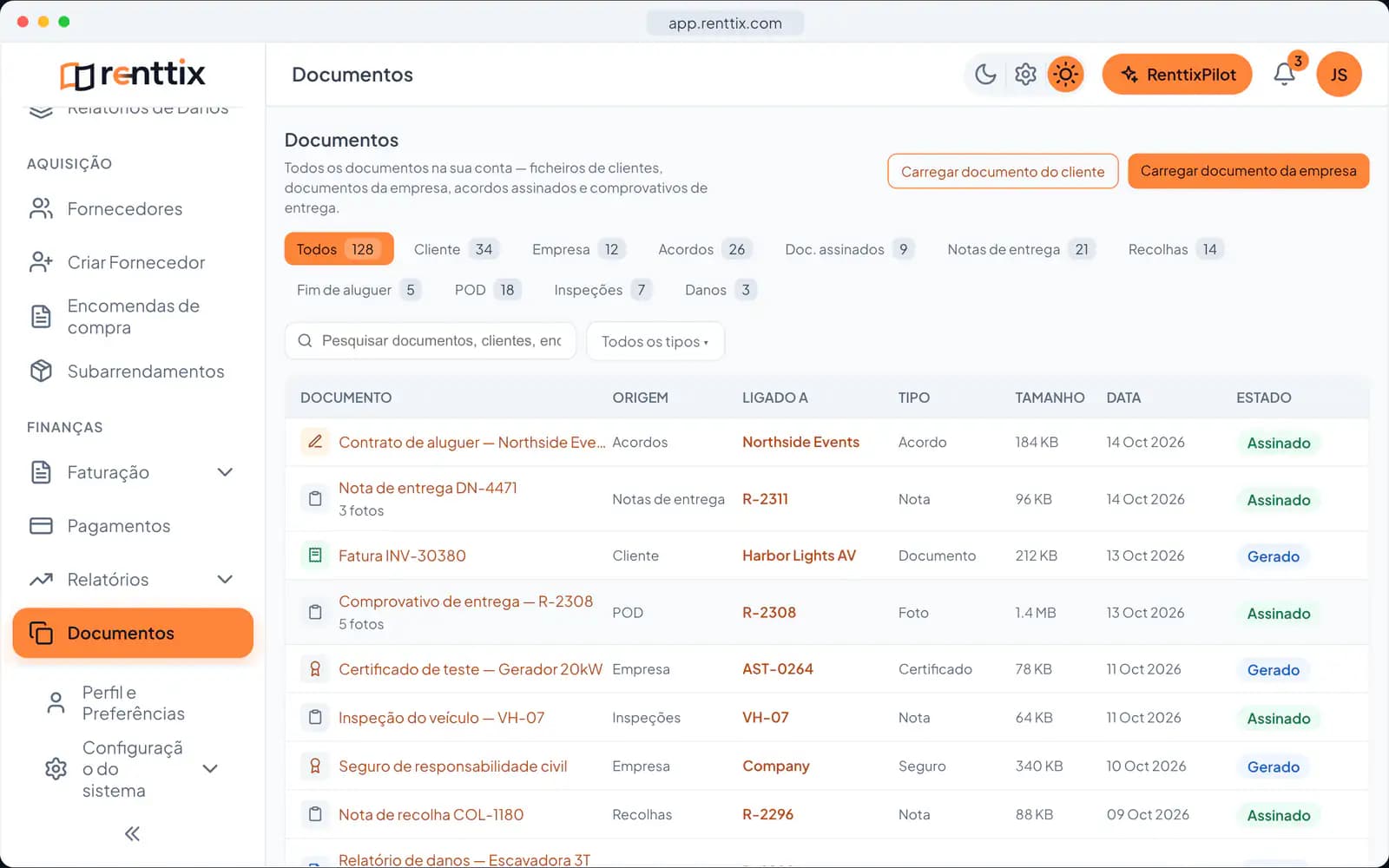This screenshot has height=868, width=1389.
Task: Go to Encomendas de compra
Action: click(133, 317)
